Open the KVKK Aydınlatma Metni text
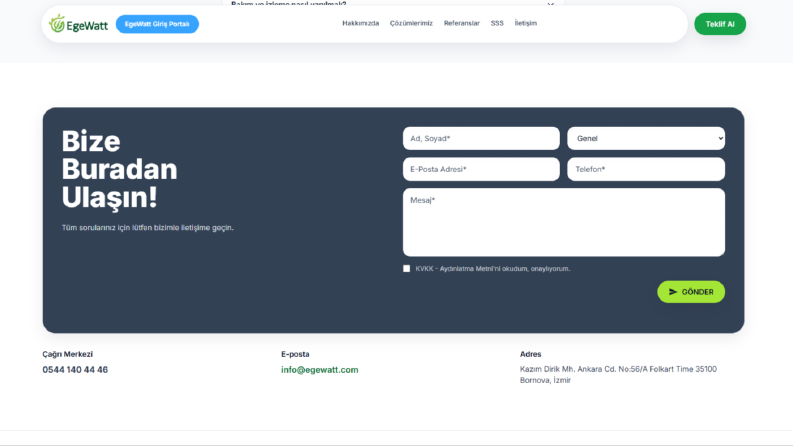The image size is (793, 446). [493, 269]
